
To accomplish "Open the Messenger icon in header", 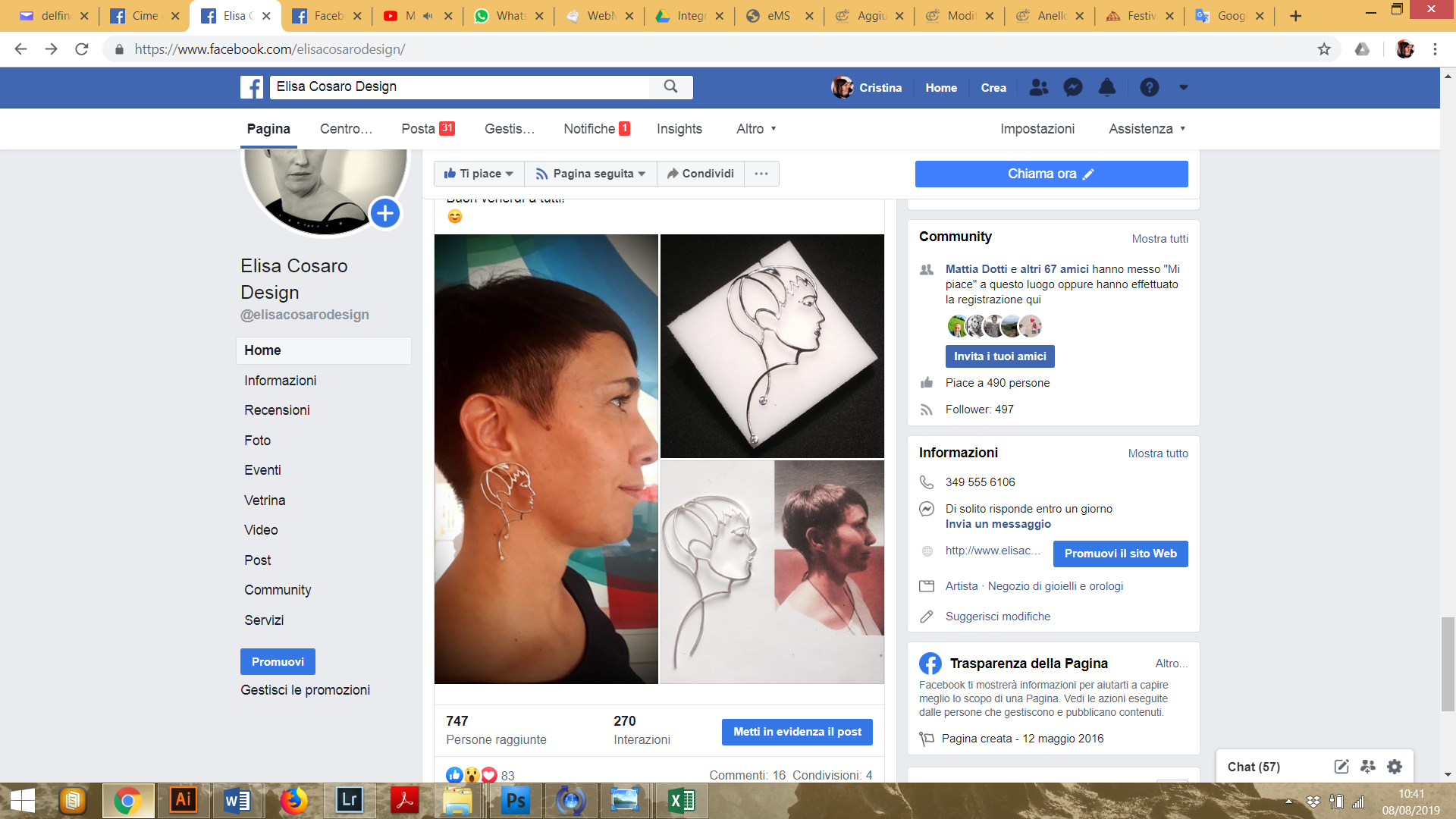I will (x=1072, y=87).
